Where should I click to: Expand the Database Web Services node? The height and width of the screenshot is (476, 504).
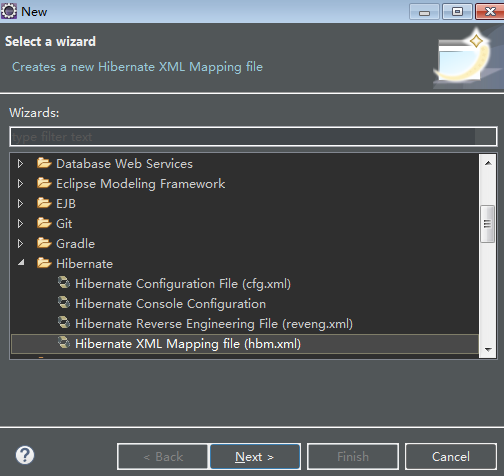tap(20, 164)
